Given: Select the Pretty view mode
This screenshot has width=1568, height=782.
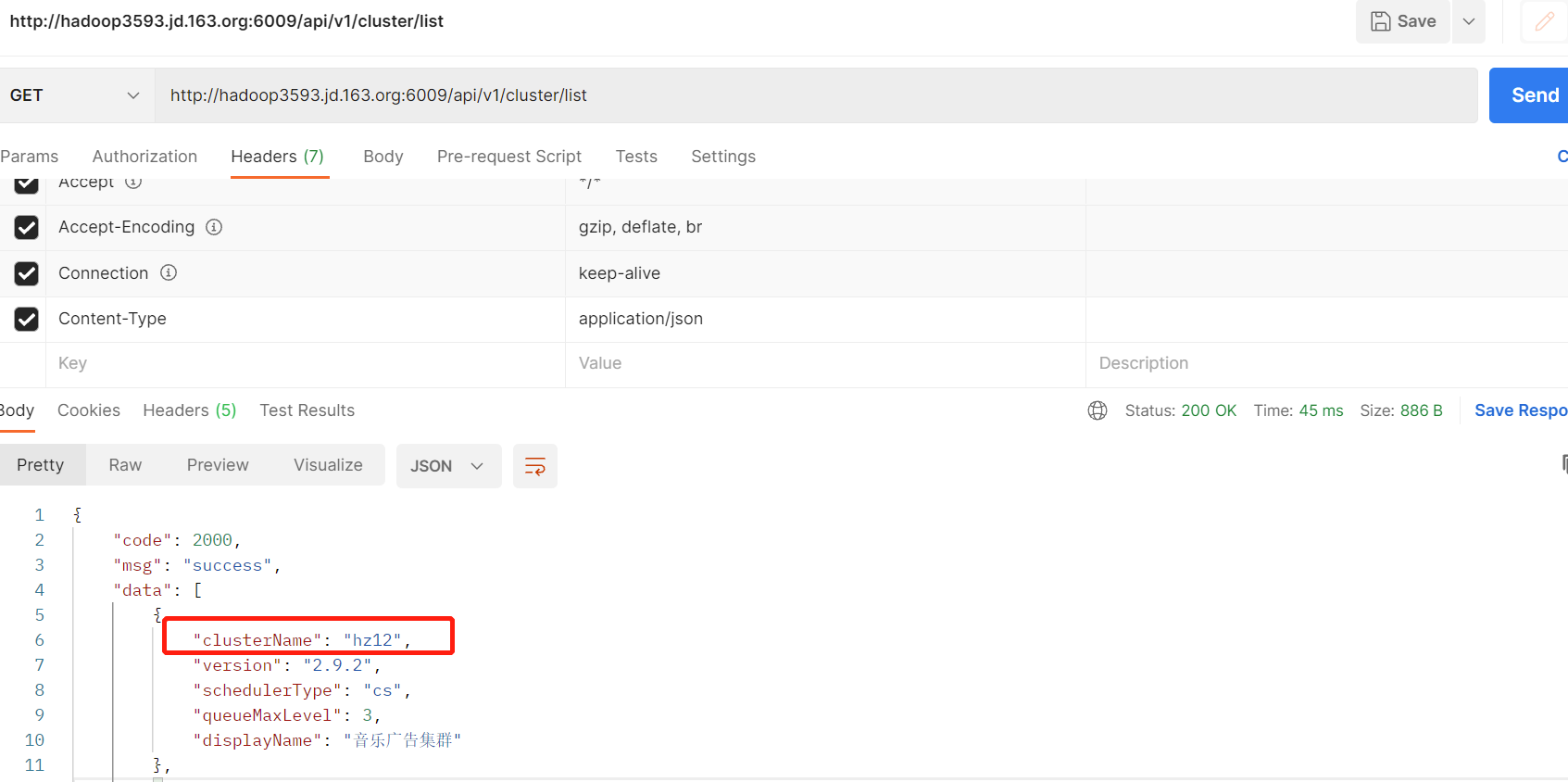Looking at the screenshot, I should (41, 465).
